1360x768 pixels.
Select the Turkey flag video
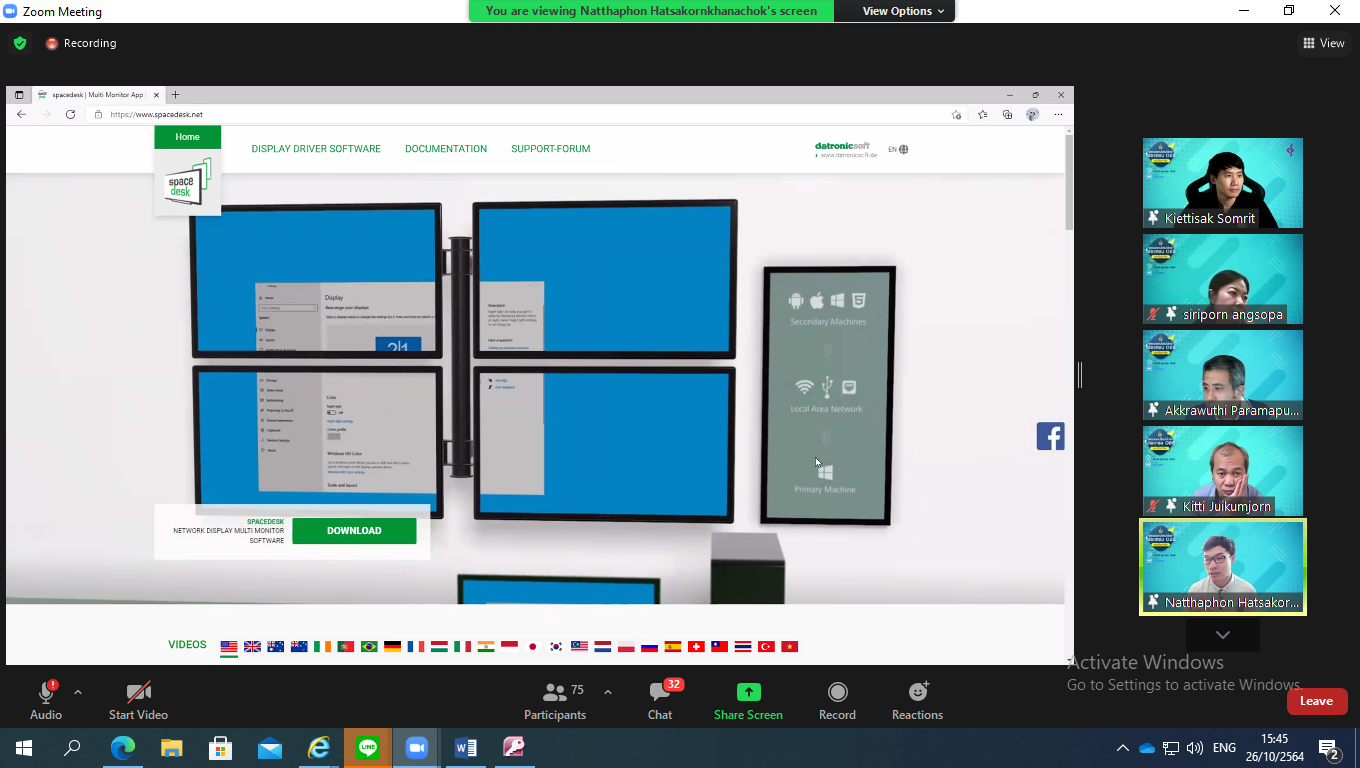(767, 647)
